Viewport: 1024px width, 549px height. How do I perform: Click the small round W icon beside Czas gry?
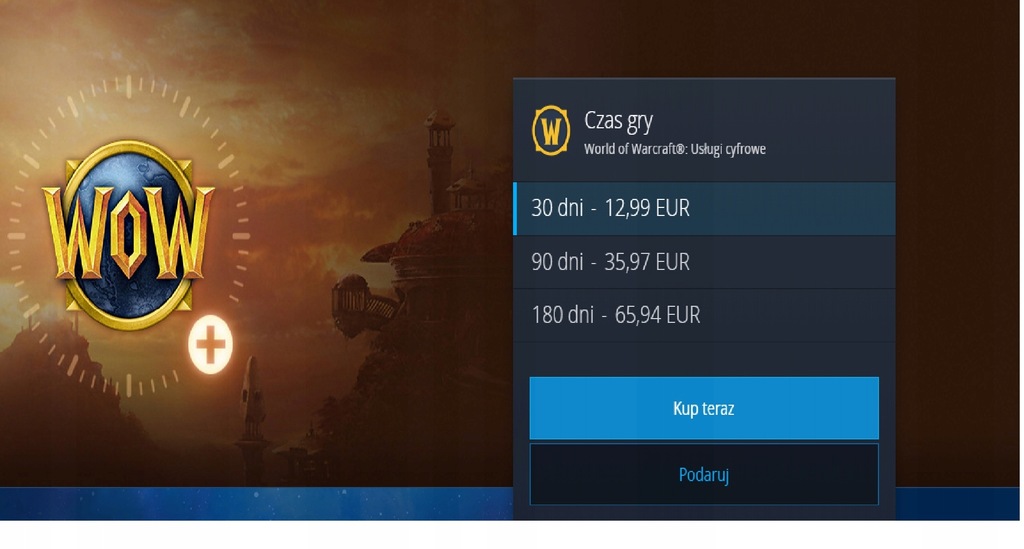point(551,131)
